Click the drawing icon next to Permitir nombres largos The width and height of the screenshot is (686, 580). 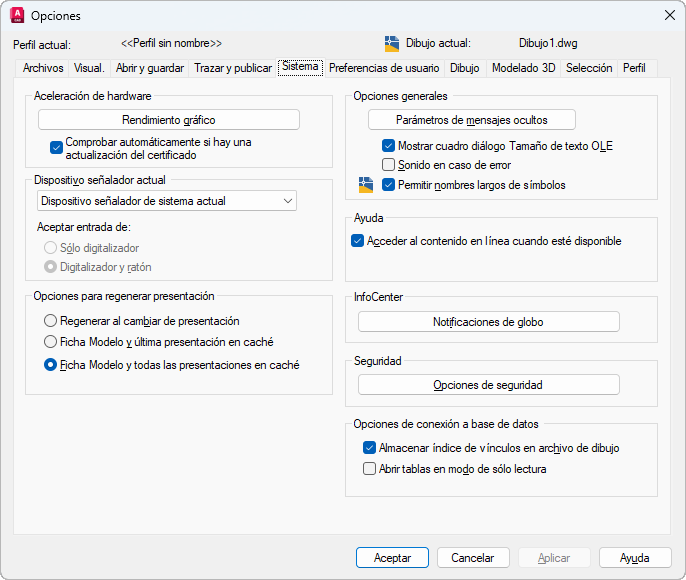click(366, 184)
